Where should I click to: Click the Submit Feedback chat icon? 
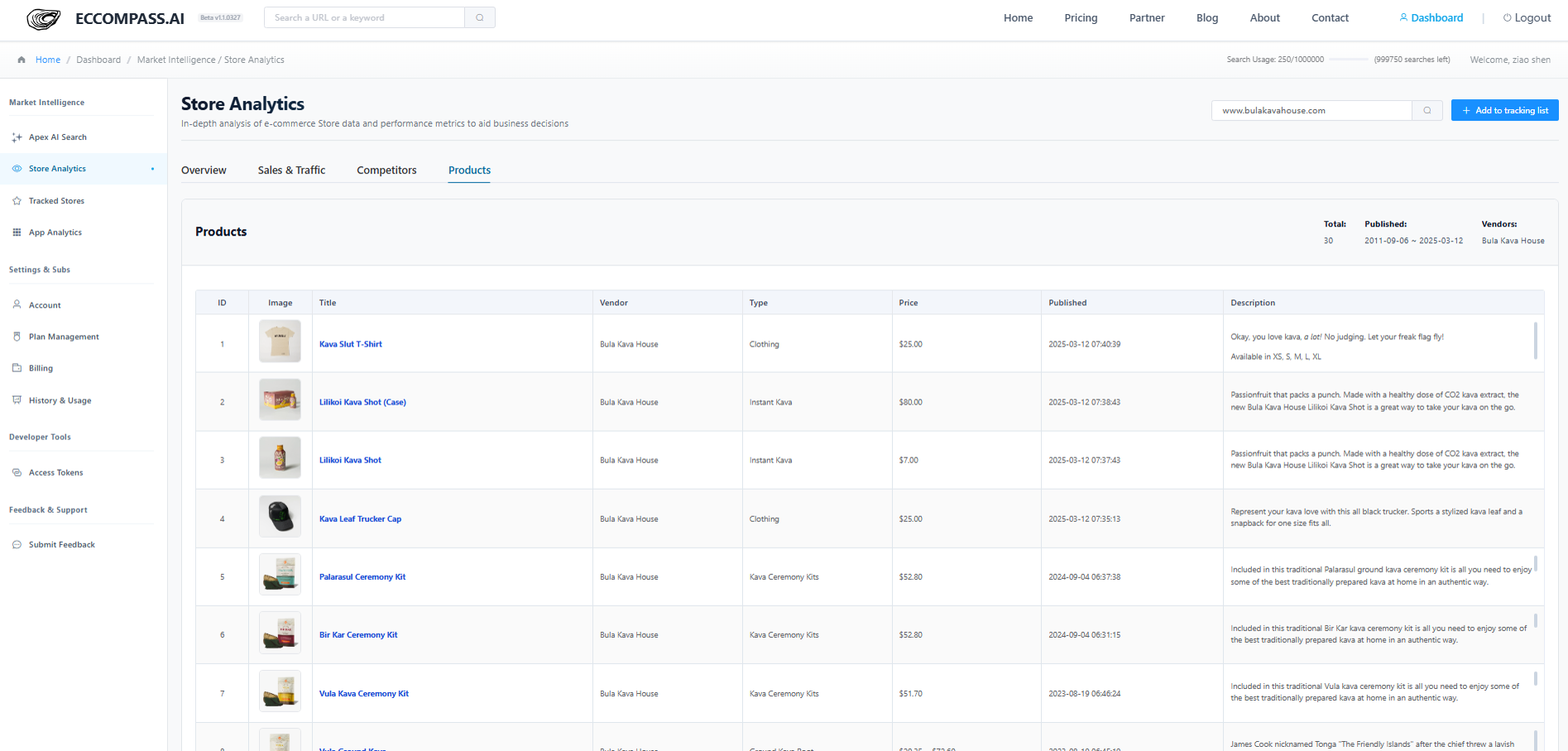click(17, 544)
